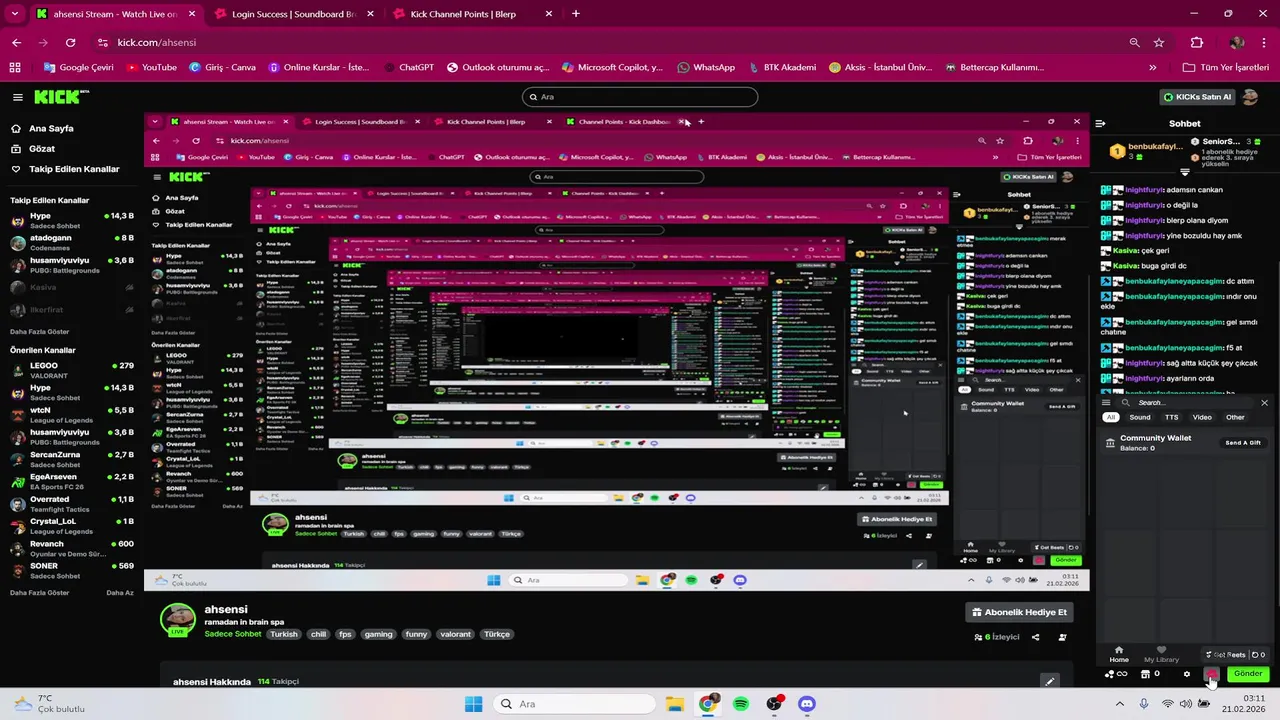
Task: Click Abonelik Hediye Et button
Action: 1019,612
